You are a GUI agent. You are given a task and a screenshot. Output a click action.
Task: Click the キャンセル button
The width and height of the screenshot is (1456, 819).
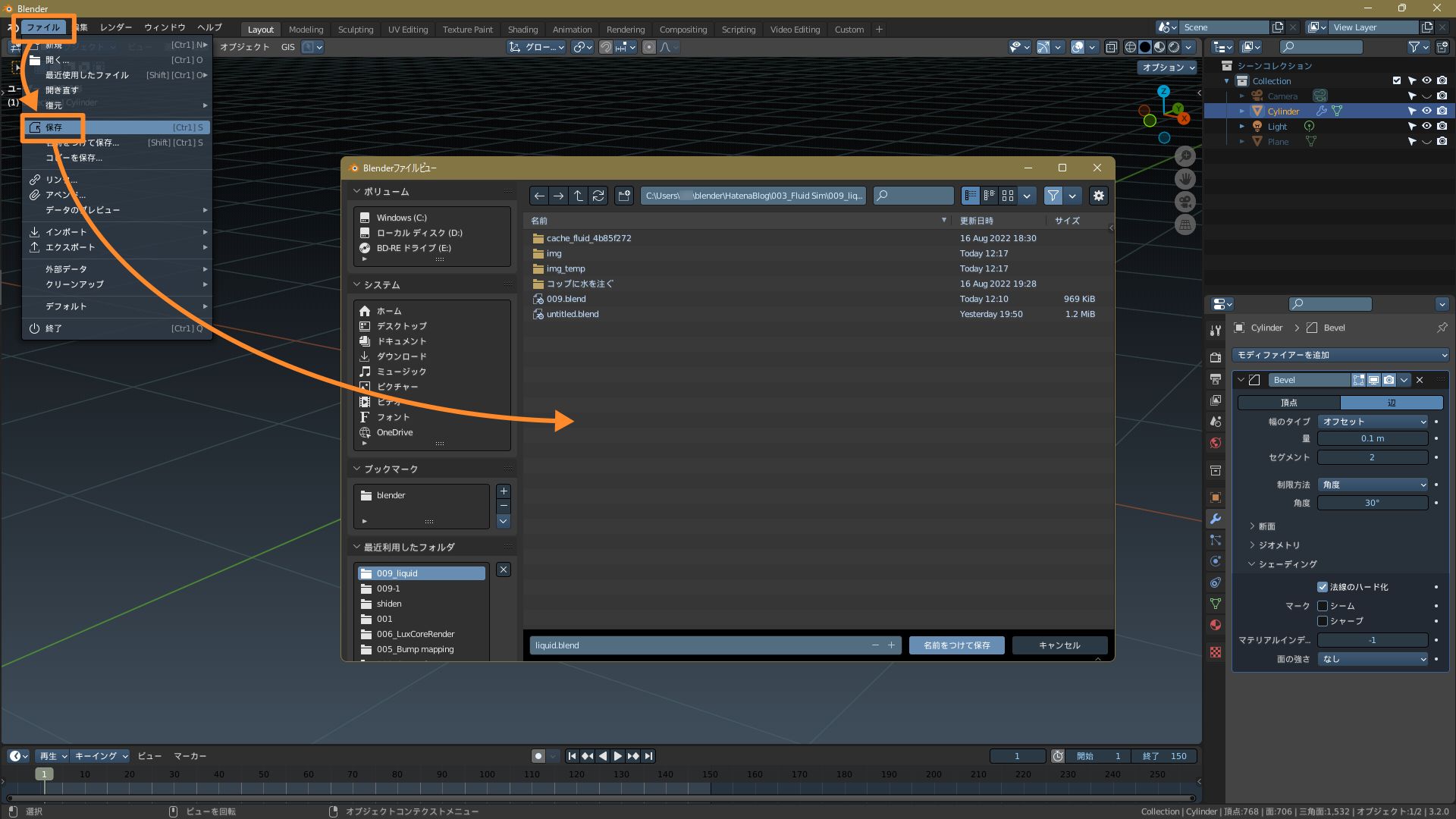coord(1059,645)
